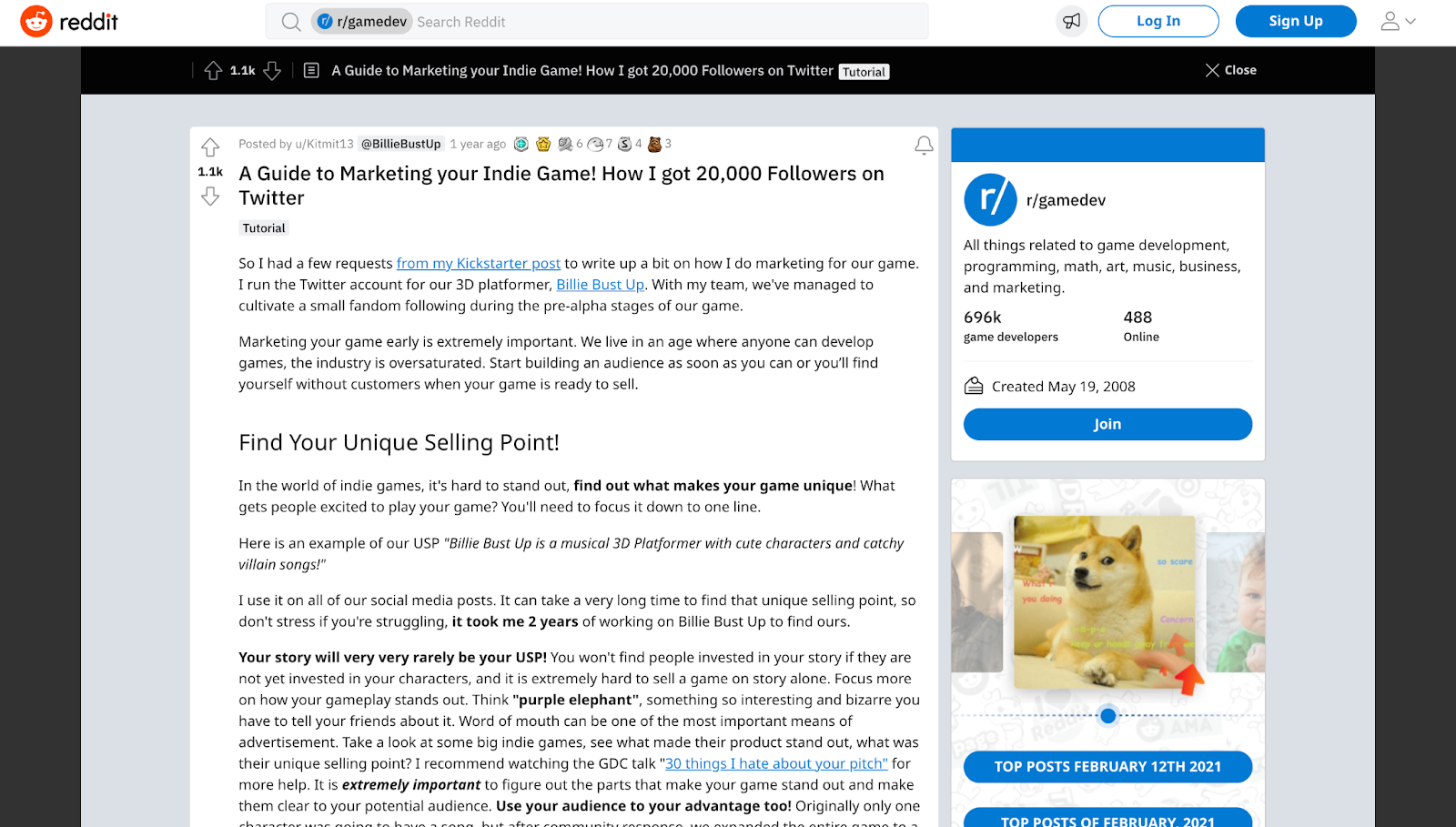Screen dimensions: 1456x827
Task: Click the megaphone advertise icon
Action: pyautogui.click(x=1072, y=21)
